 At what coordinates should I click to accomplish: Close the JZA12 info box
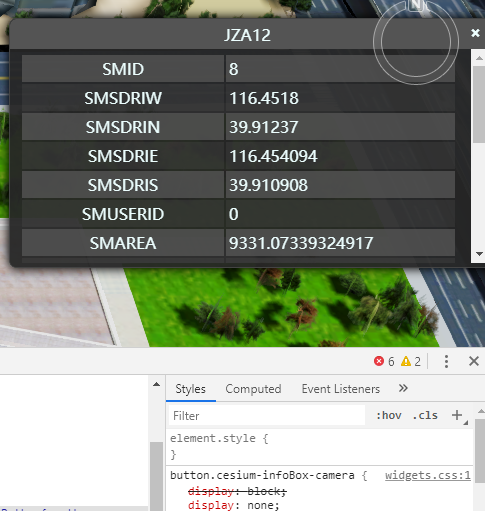pos(475,33)
